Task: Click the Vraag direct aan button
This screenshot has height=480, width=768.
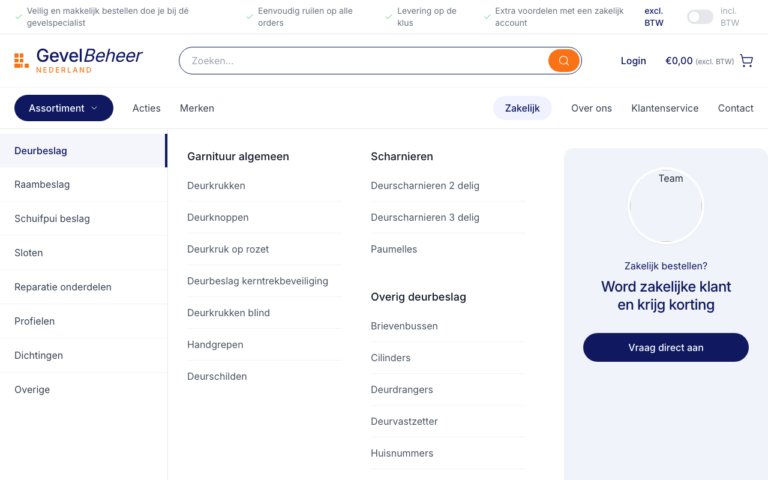Action: tap(665, 347)
